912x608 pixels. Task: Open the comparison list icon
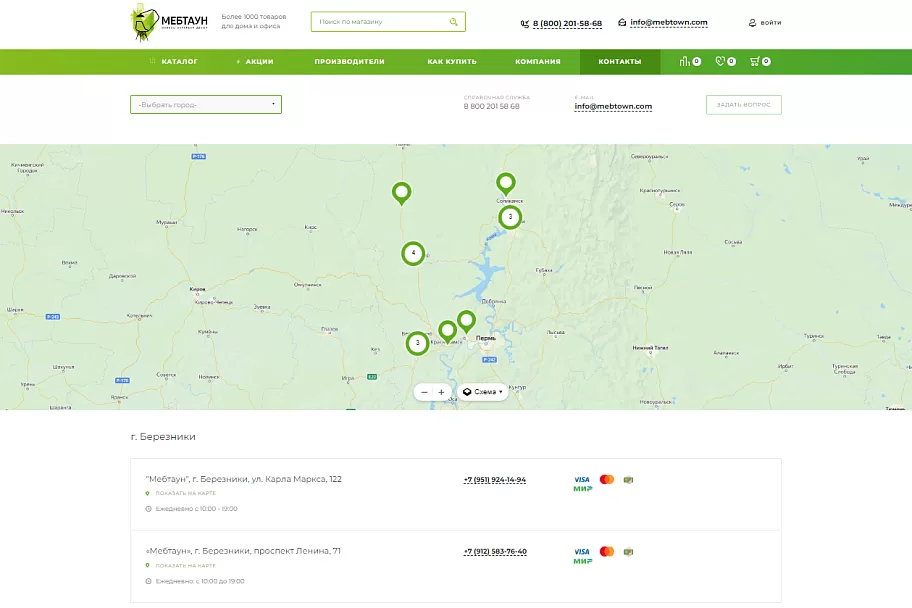pos(684,61)
